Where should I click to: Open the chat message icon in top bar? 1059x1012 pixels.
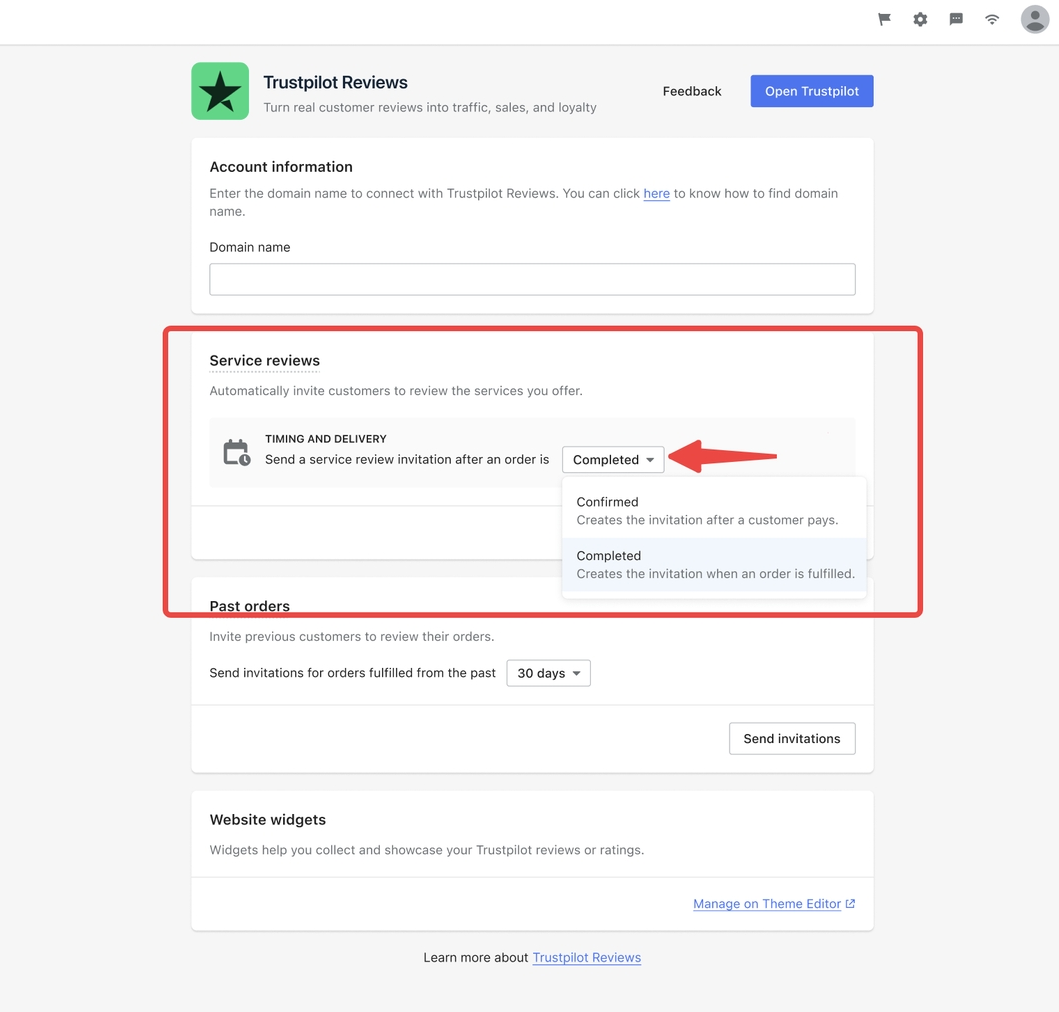click(956, 19)
